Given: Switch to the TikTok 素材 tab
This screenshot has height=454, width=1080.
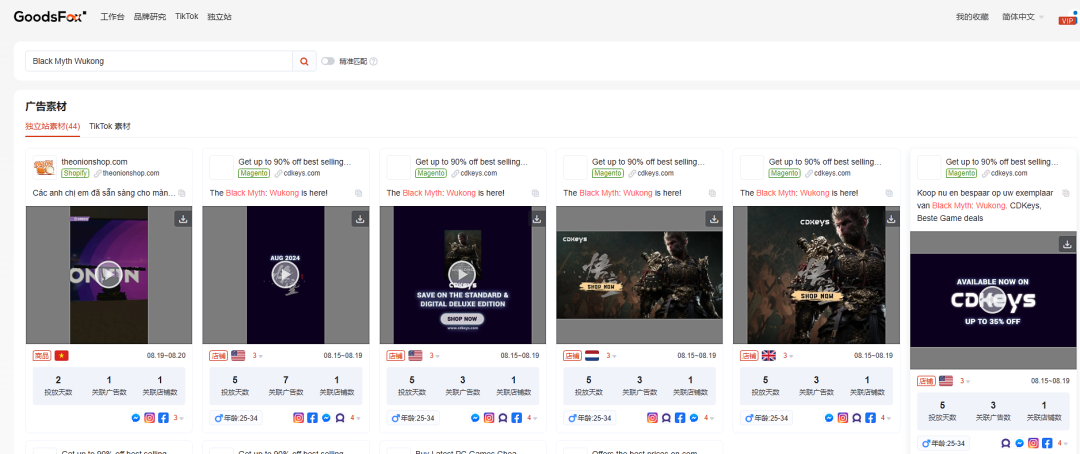Looking at the screenshot, I should pyautogui.click(x=110, y=127).
